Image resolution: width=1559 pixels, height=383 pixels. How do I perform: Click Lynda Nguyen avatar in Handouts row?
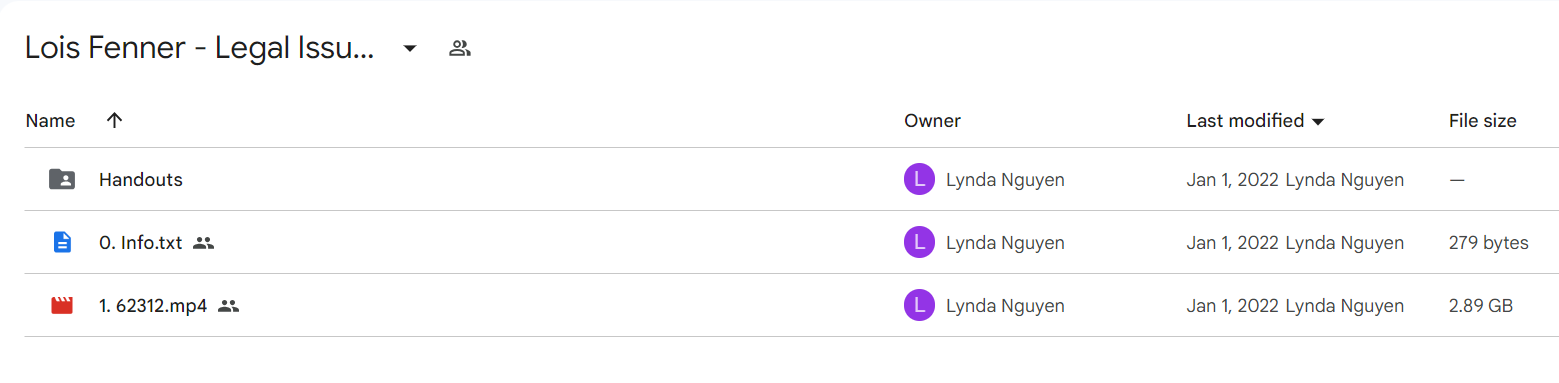pyautogui.click(x=919, y=180)
